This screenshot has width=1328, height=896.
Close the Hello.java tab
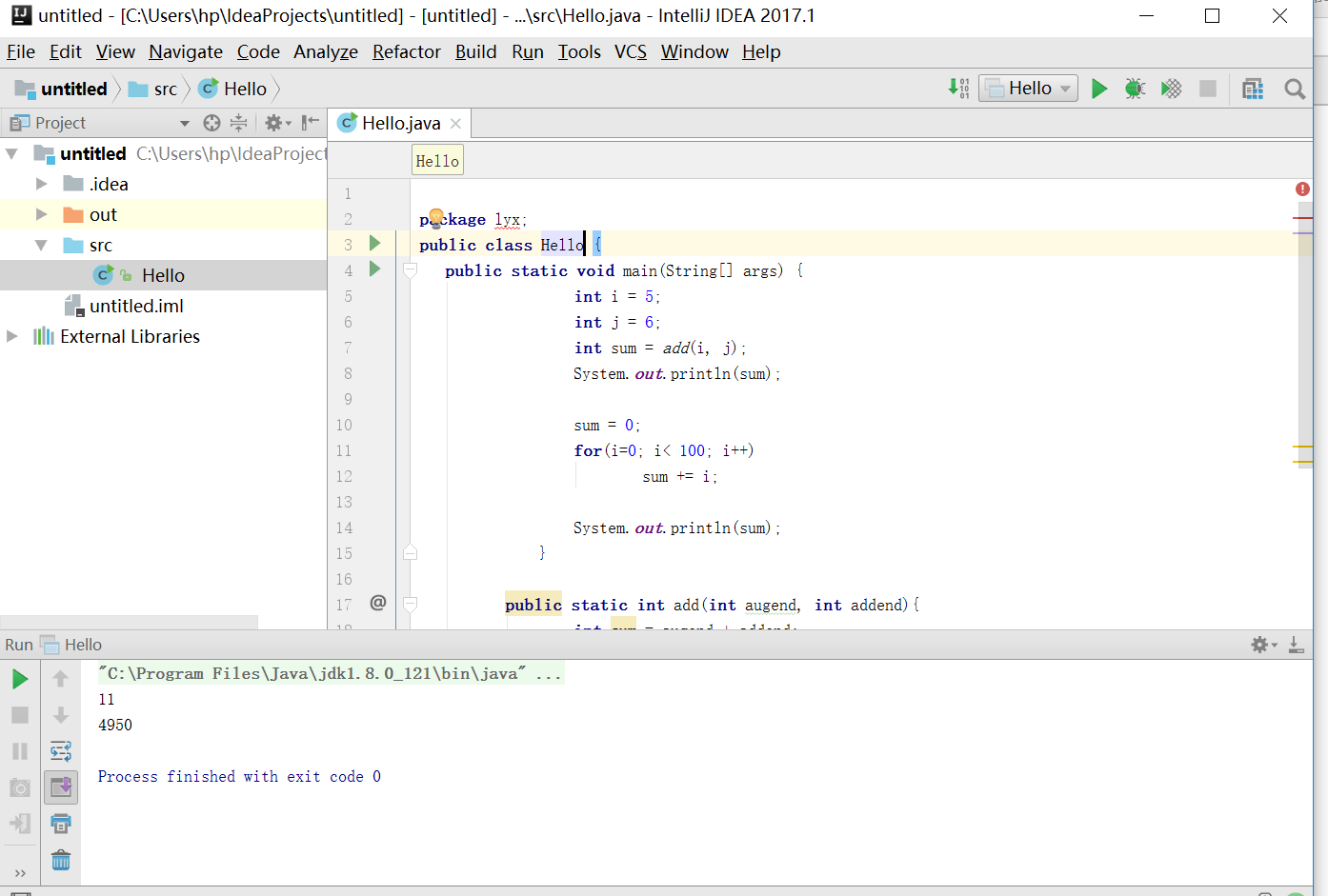(x=456, y=124)
